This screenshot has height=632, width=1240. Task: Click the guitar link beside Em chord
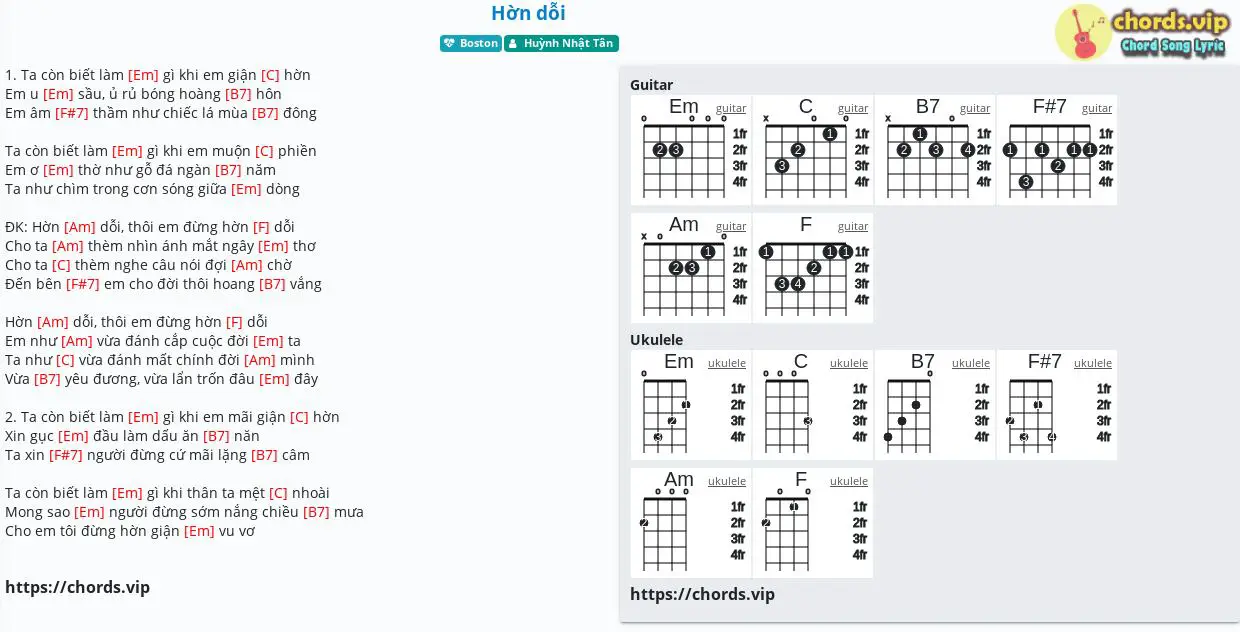pyautogui.click(x=731, y=108)
